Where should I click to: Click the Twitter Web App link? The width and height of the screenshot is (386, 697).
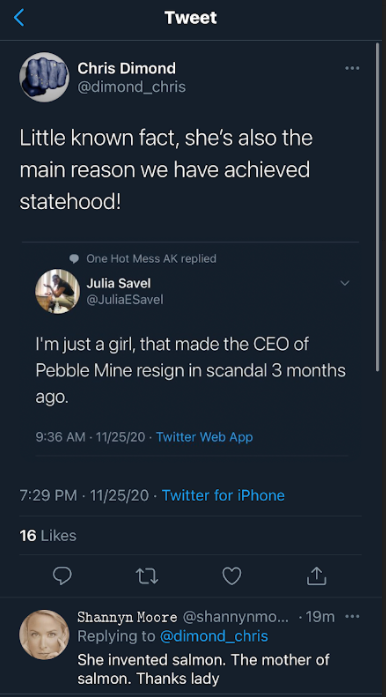(205, 437)
